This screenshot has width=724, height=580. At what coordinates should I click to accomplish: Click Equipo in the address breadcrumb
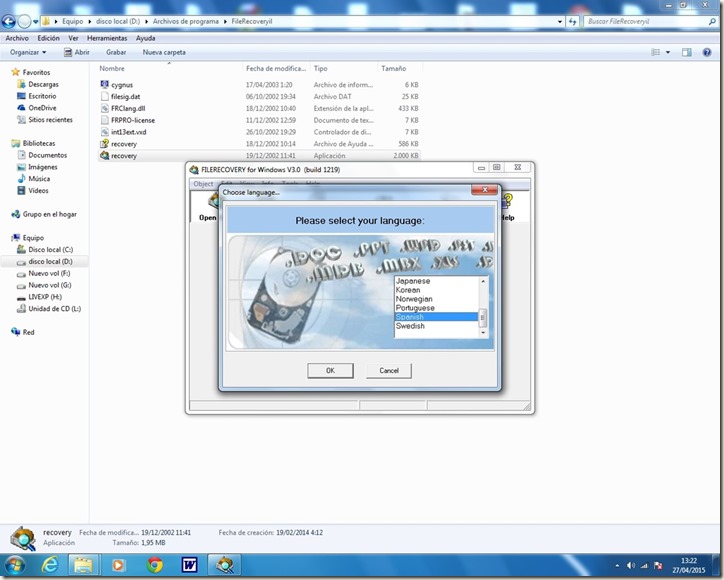click(73, 21)
